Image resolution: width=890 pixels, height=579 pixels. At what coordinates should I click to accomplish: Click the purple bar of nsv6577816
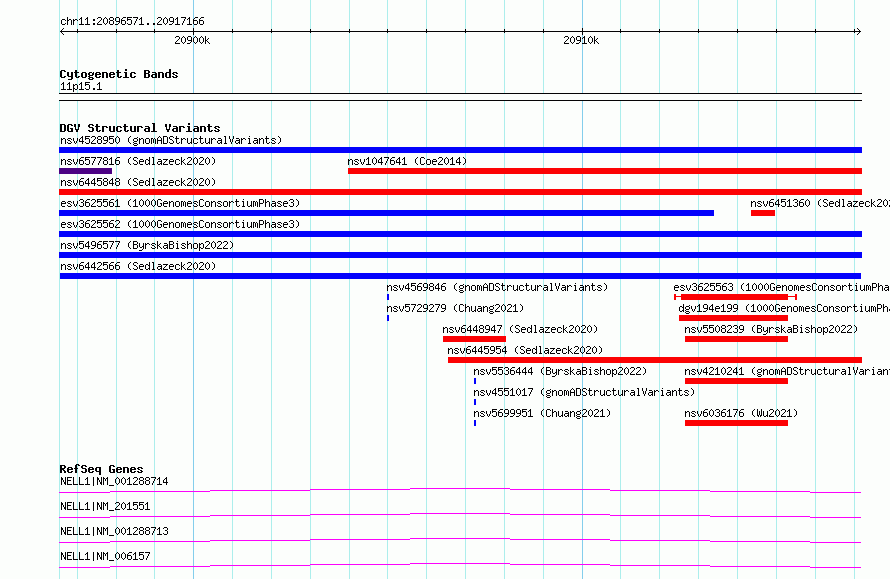[x=86, y=171]
